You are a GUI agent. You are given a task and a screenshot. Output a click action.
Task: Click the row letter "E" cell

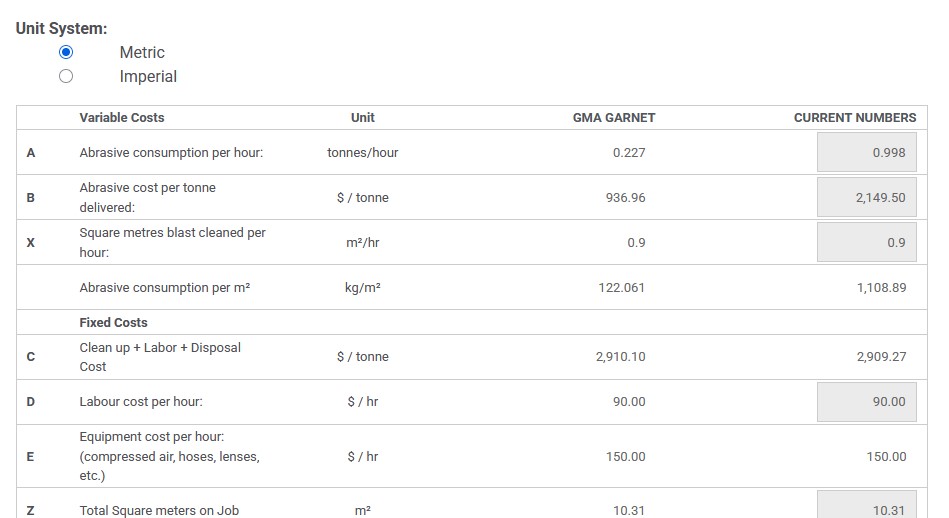[30, 457]
